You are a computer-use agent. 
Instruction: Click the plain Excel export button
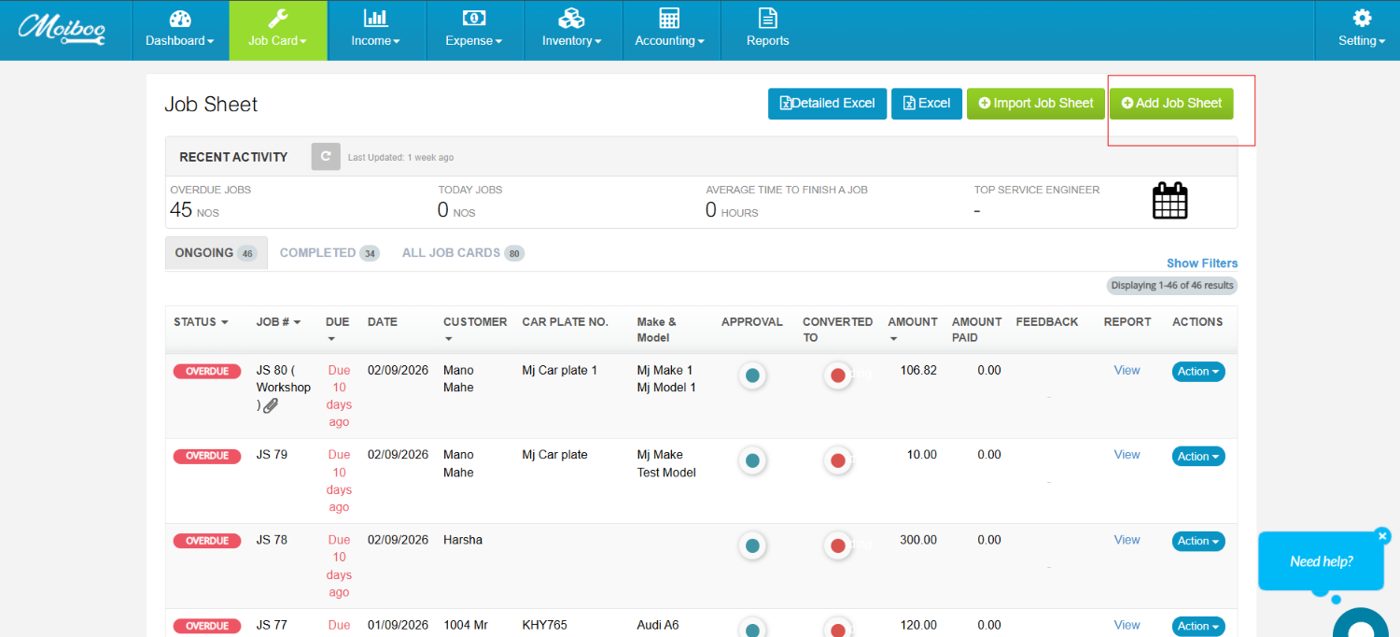(927, 103)
